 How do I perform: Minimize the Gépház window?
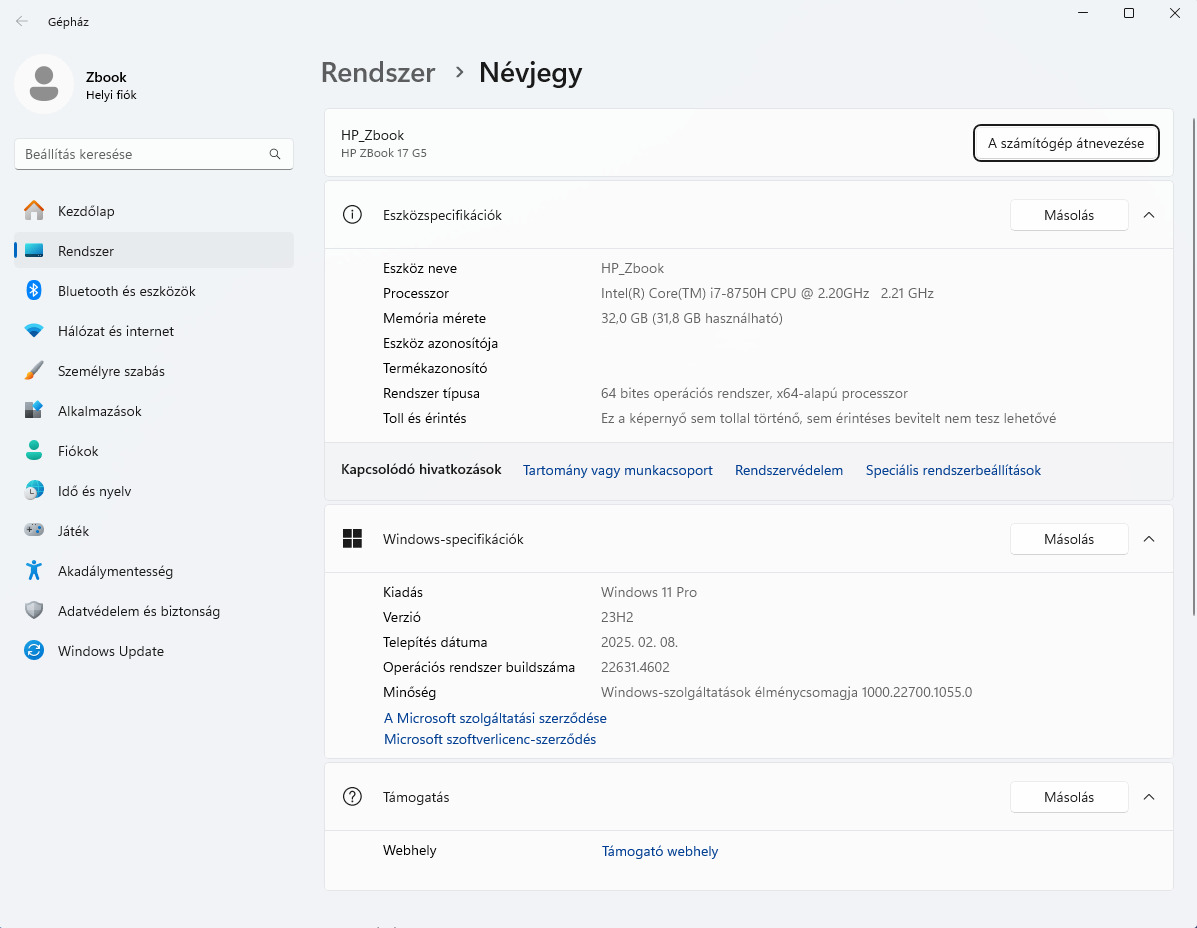[1083, 13]
